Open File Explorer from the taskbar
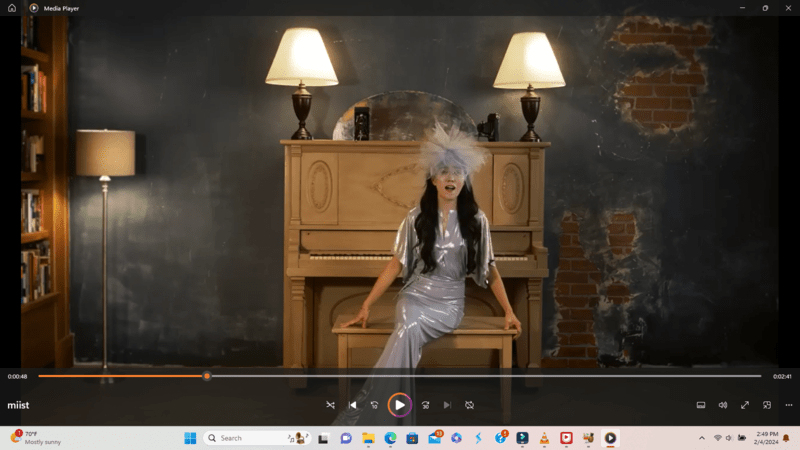Screen dimensions: 800x450 pos(368,438)
